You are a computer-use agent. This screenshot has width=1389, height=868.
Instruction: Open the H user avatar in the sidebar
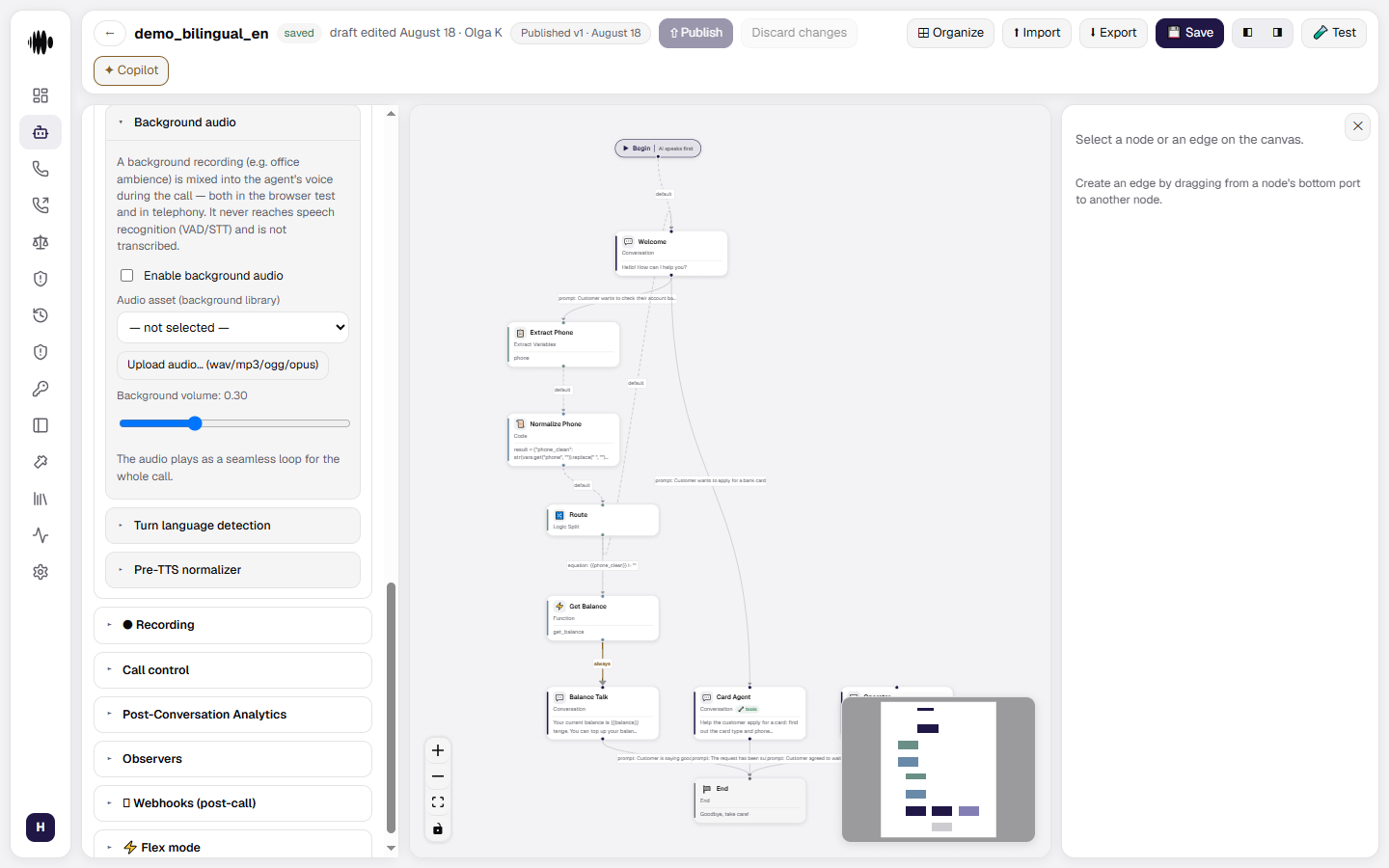point(41,827)
